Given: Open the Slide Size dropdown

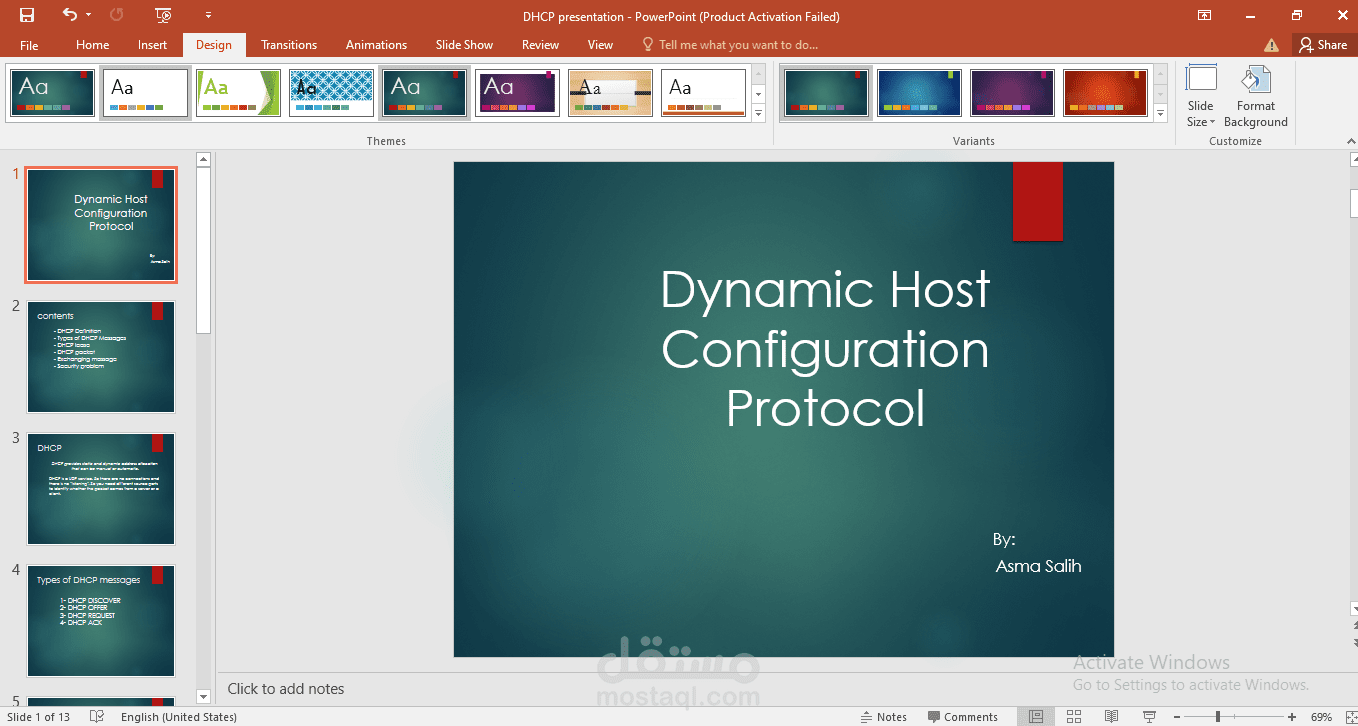Looking at the screenshot, I should point(1201,96).
